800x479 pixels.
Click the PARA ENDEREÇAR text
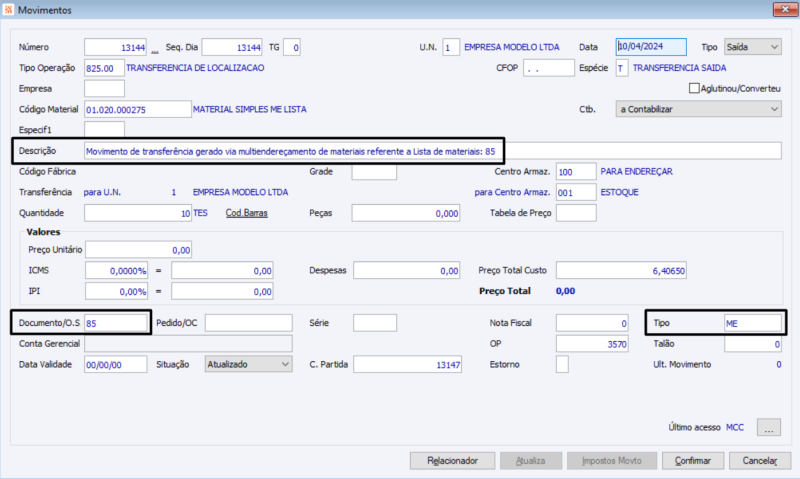[636, 171]
